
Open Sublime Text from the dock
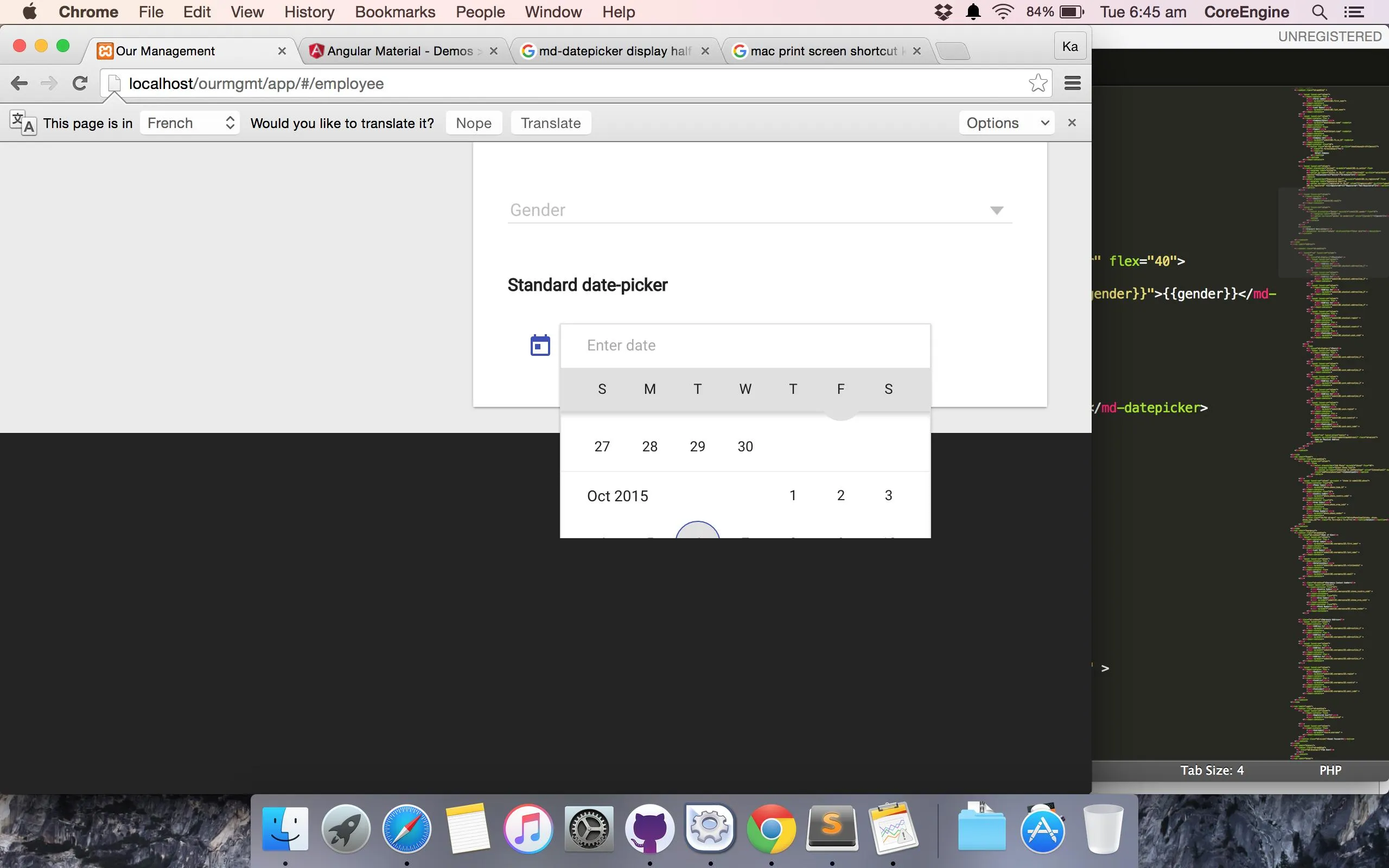832,829
